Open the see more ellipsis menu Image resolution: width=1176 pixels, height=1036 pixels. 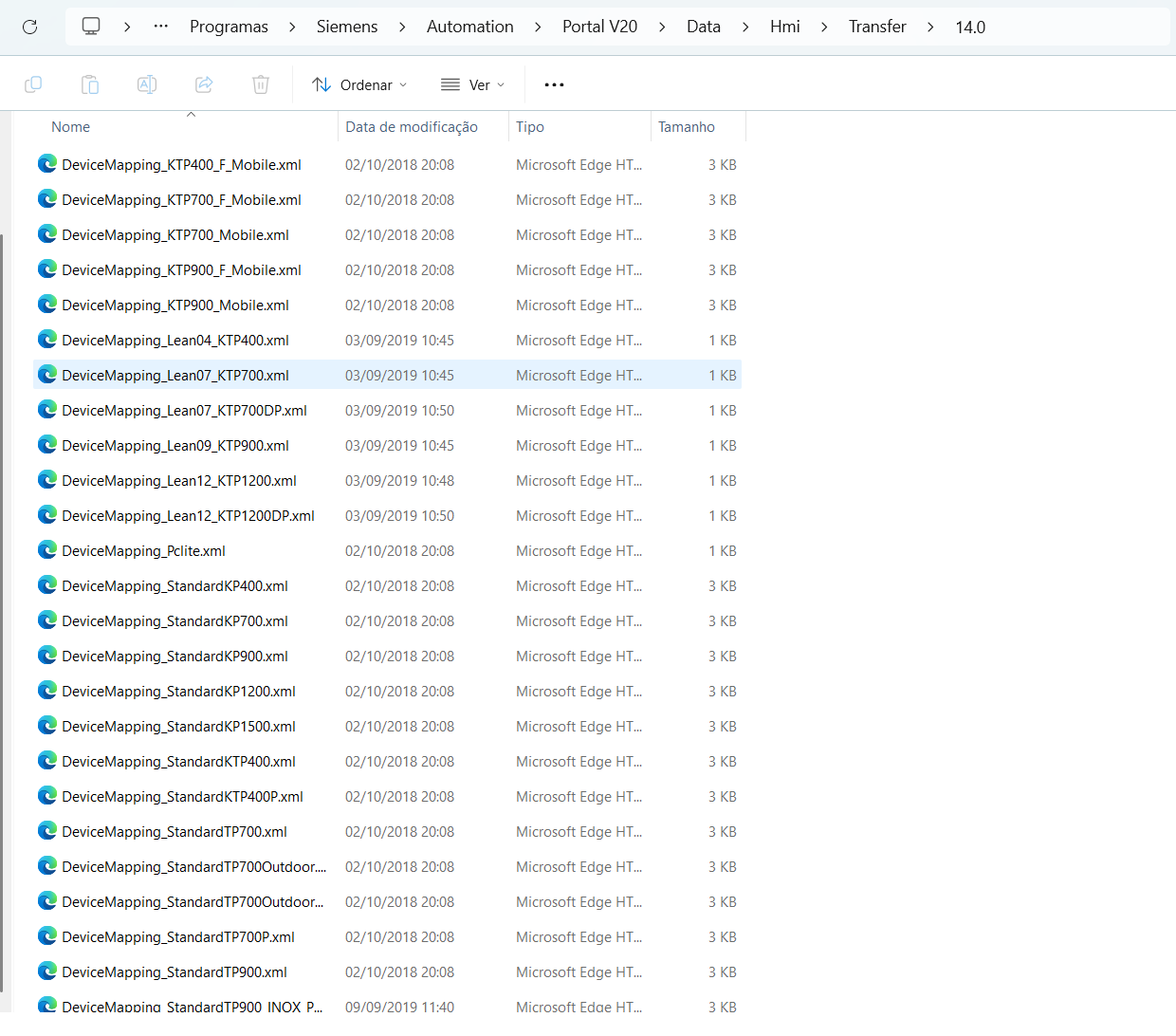pos(554,84)
